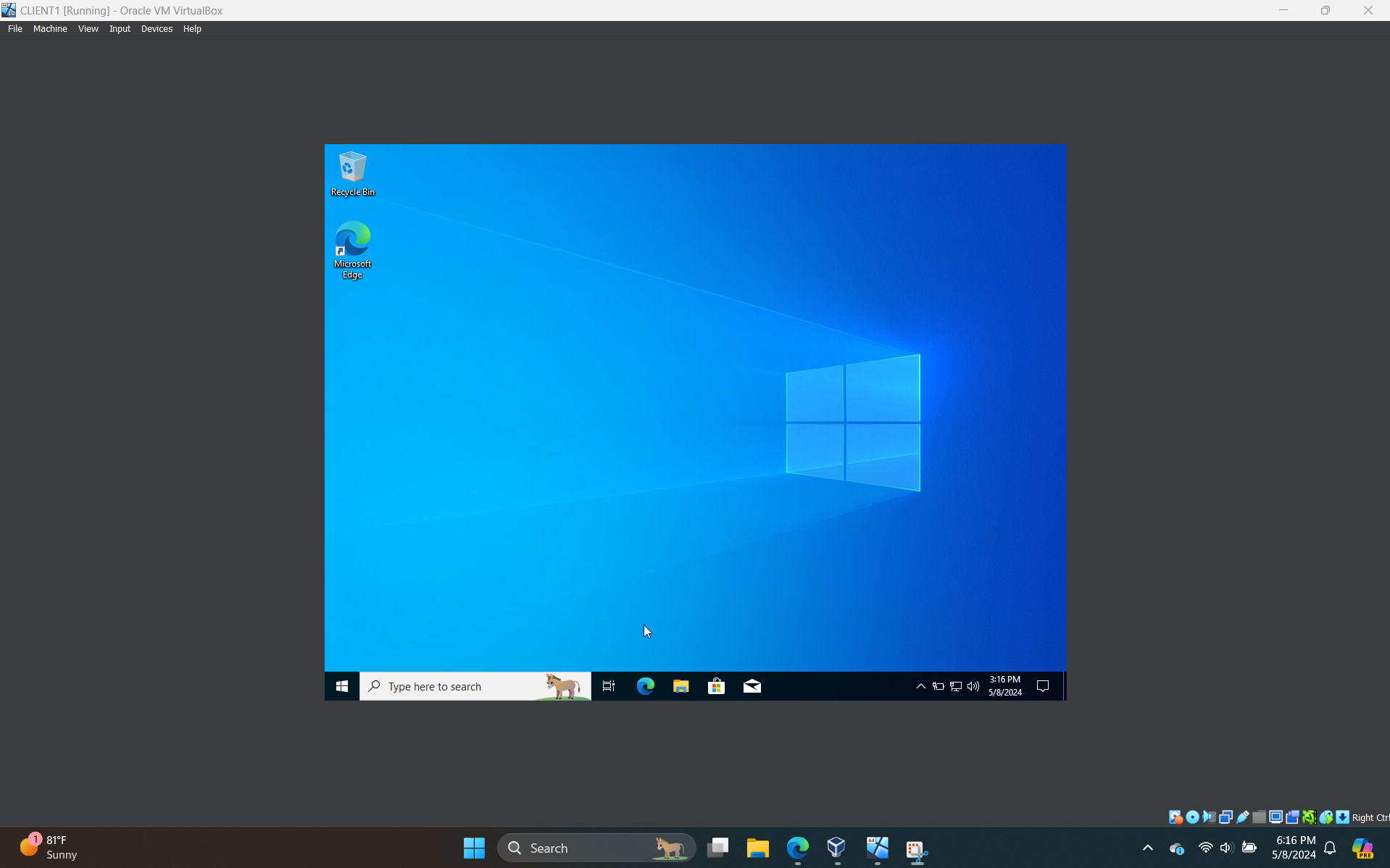
Task: Open Microsoft Store in the guest taskbar
Action: pos(716,686)
